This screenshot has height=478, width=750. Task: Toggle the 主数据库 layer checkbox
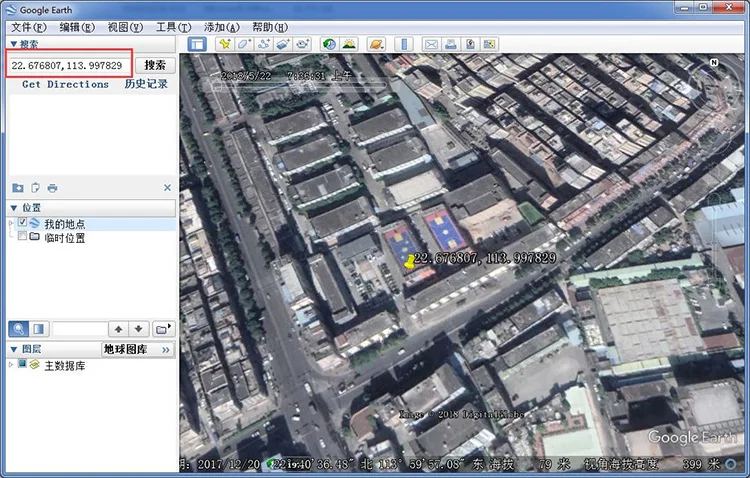(22, 364)
